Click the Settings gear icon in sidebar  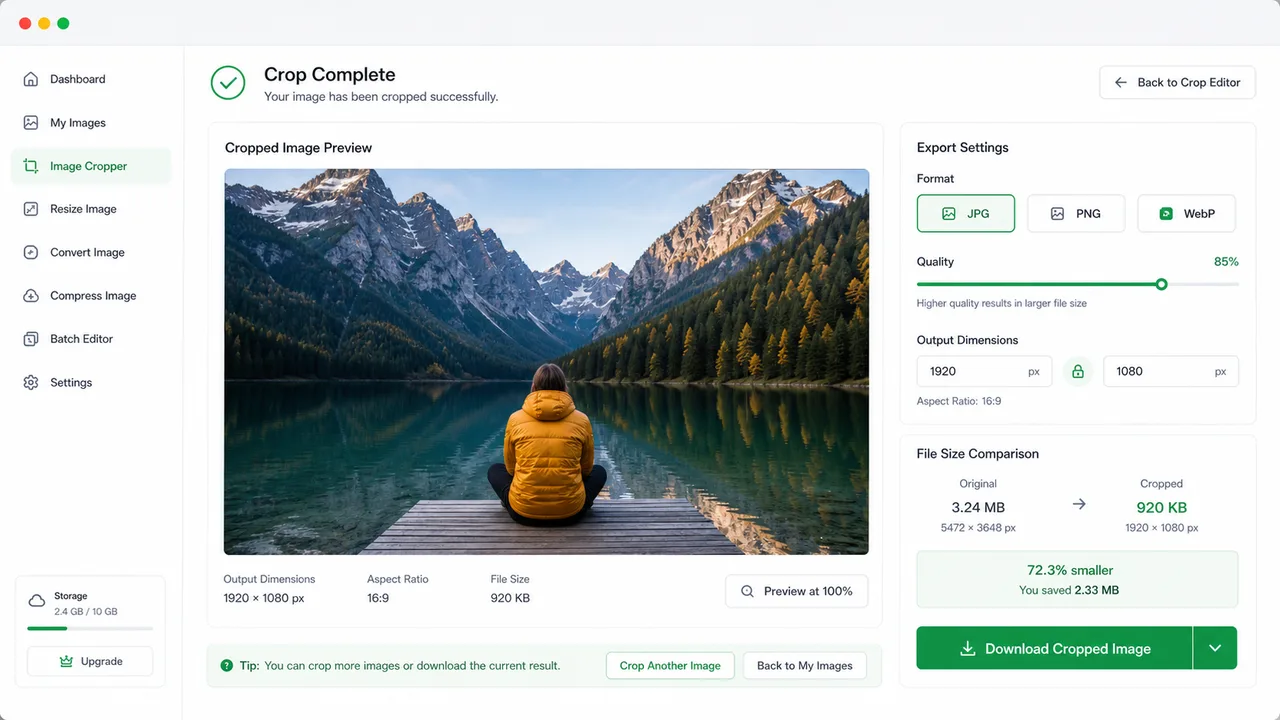click(31, 383)
